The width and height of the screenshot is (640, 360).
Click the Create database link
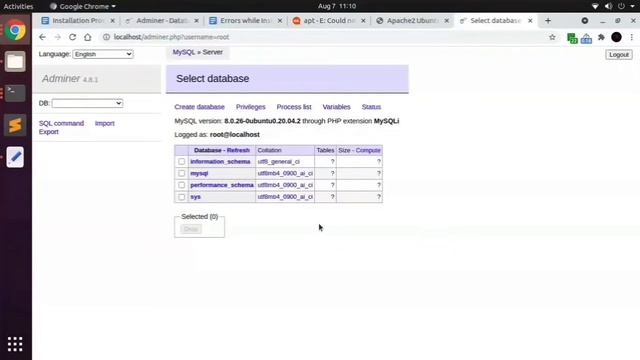pos(199,107)
